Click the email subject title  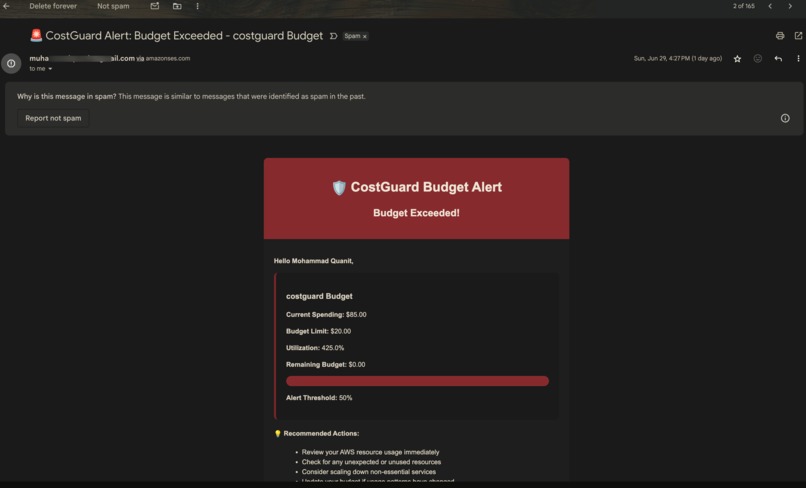(x=184, y=35)
